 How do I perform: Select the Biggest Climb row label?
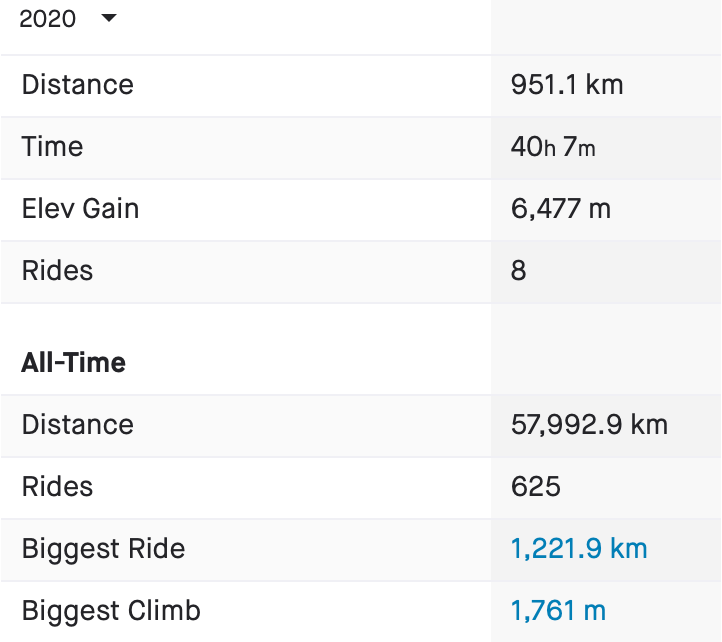111,611
